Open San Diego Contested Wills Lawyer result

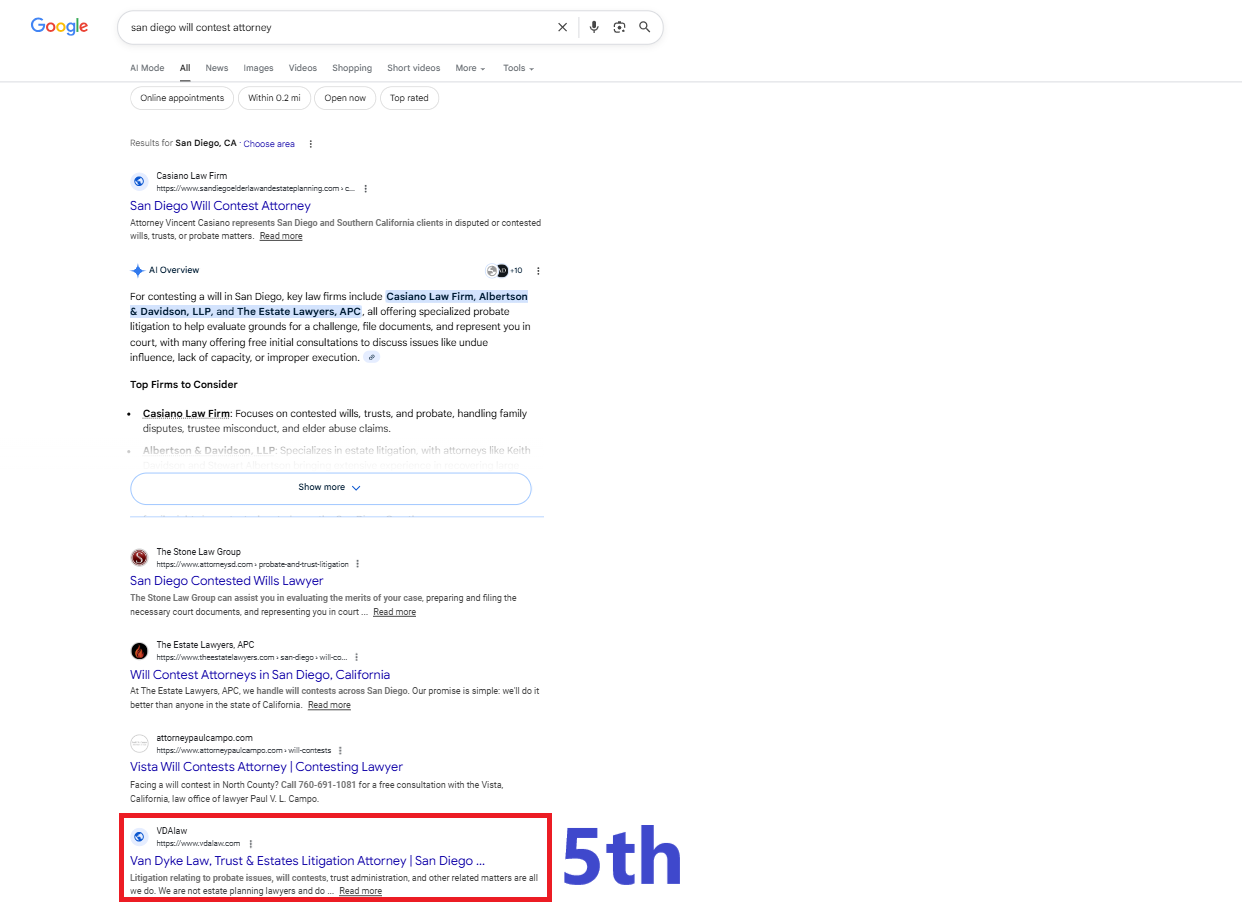[227, 581]
